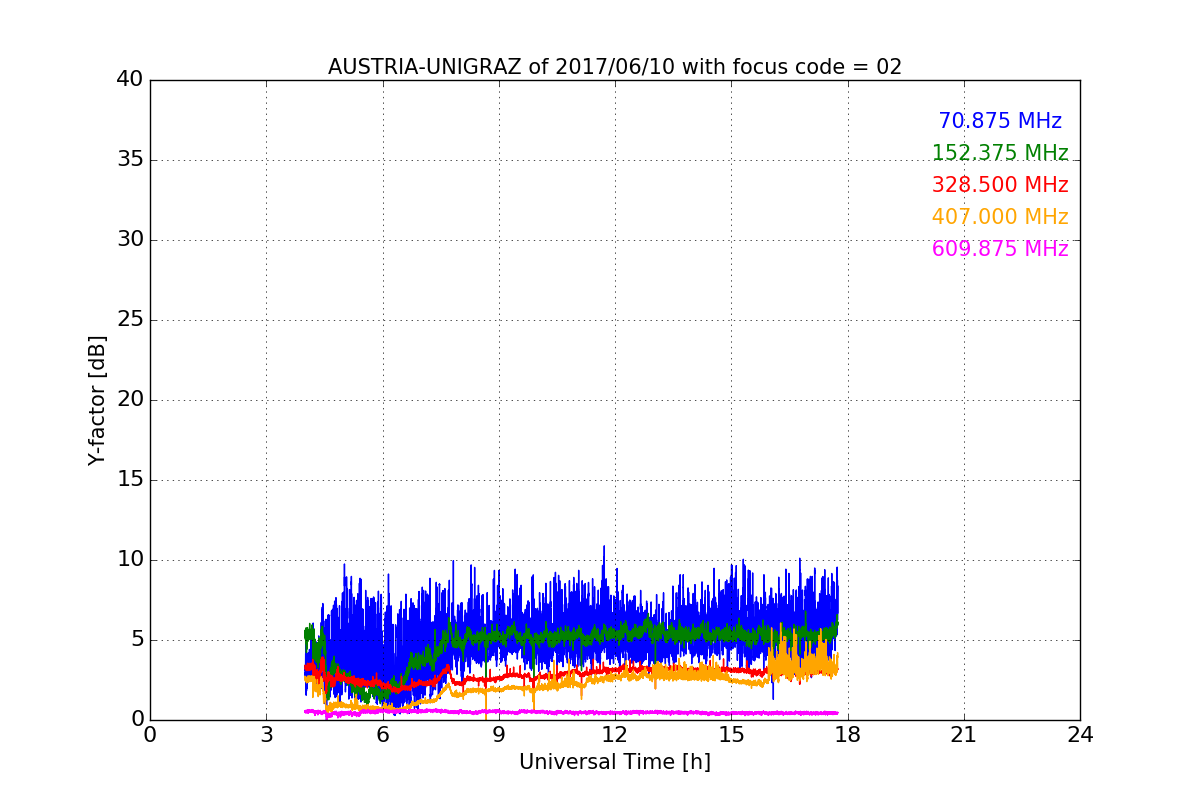Select the 18 x-axis tick label
This screenshot has width=1200, height=800.
click(847, 736)
